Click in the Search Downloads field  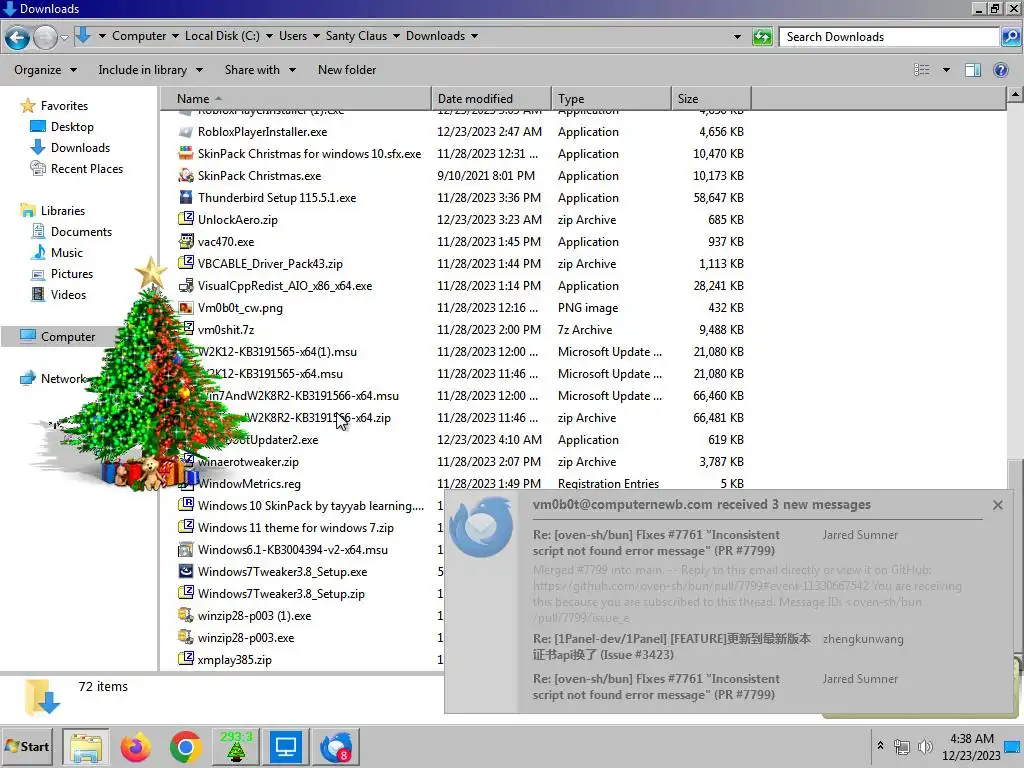pos(889,37)
